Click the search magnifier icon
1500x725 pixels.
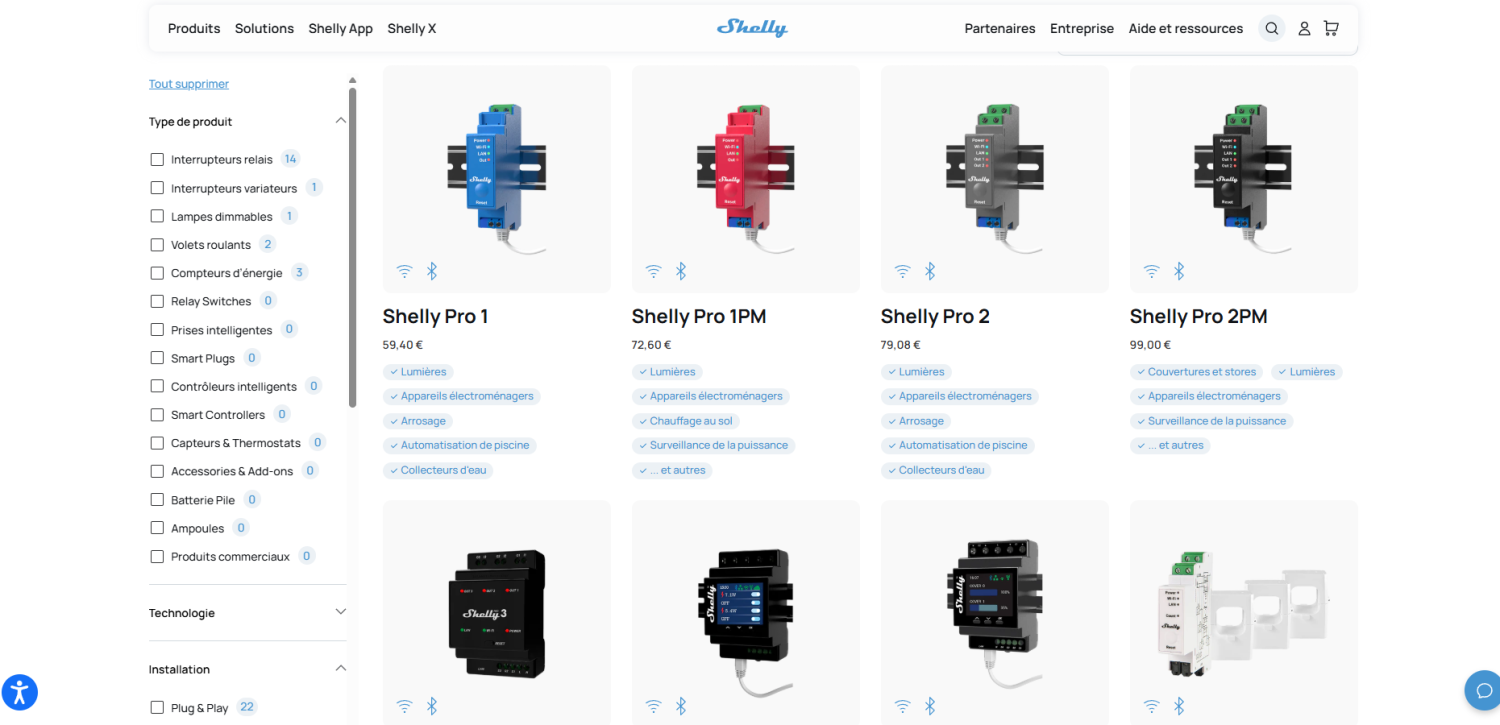tap(1272, 29)
